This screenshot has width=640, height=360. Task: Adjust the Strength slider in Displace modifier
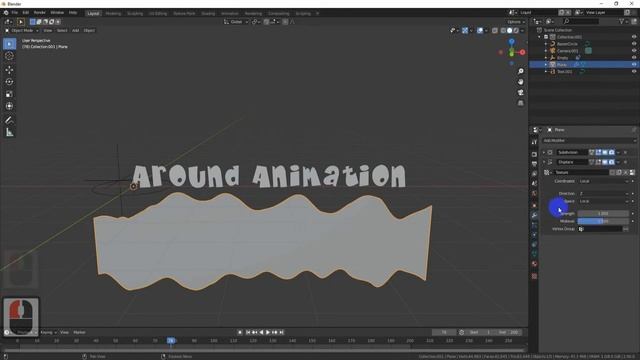click(603, 213)
